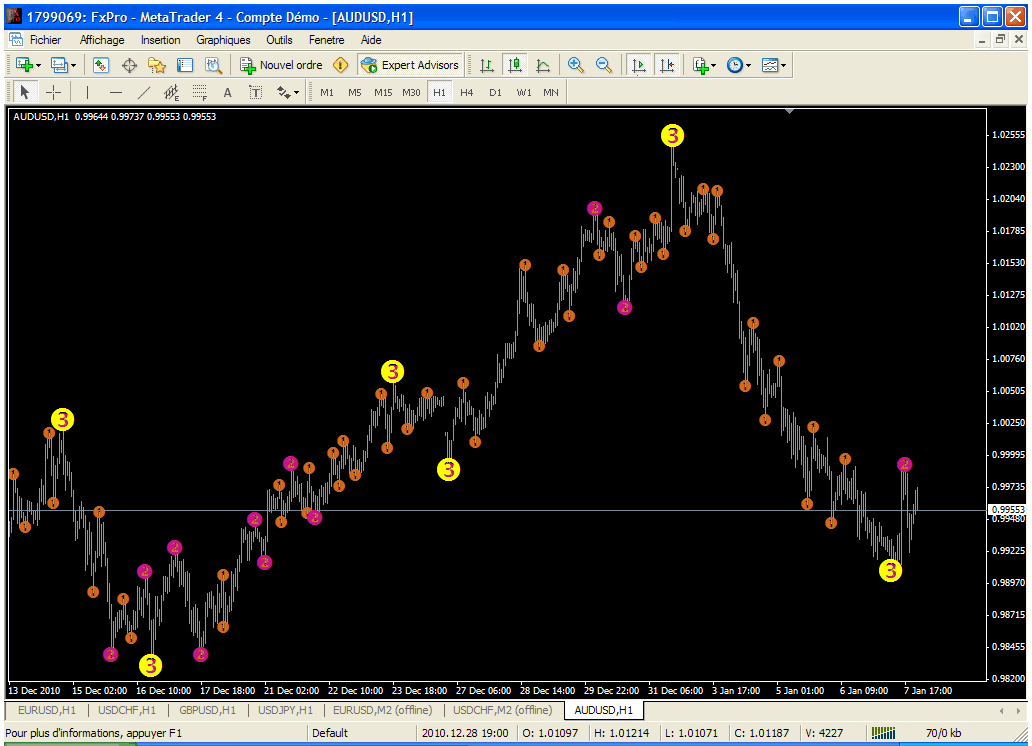Select the horizontal line drawing tool
Viewport: 1032px width, 746px height.
coord(115,92)
